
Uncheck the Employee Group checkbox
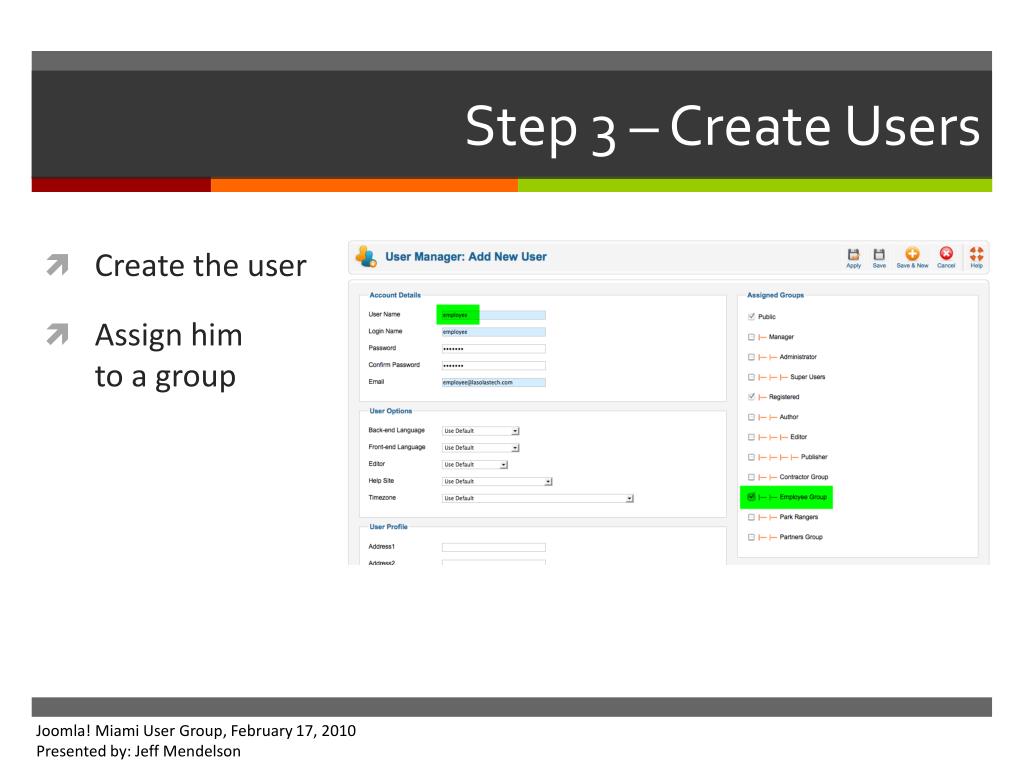click(751, 497)
